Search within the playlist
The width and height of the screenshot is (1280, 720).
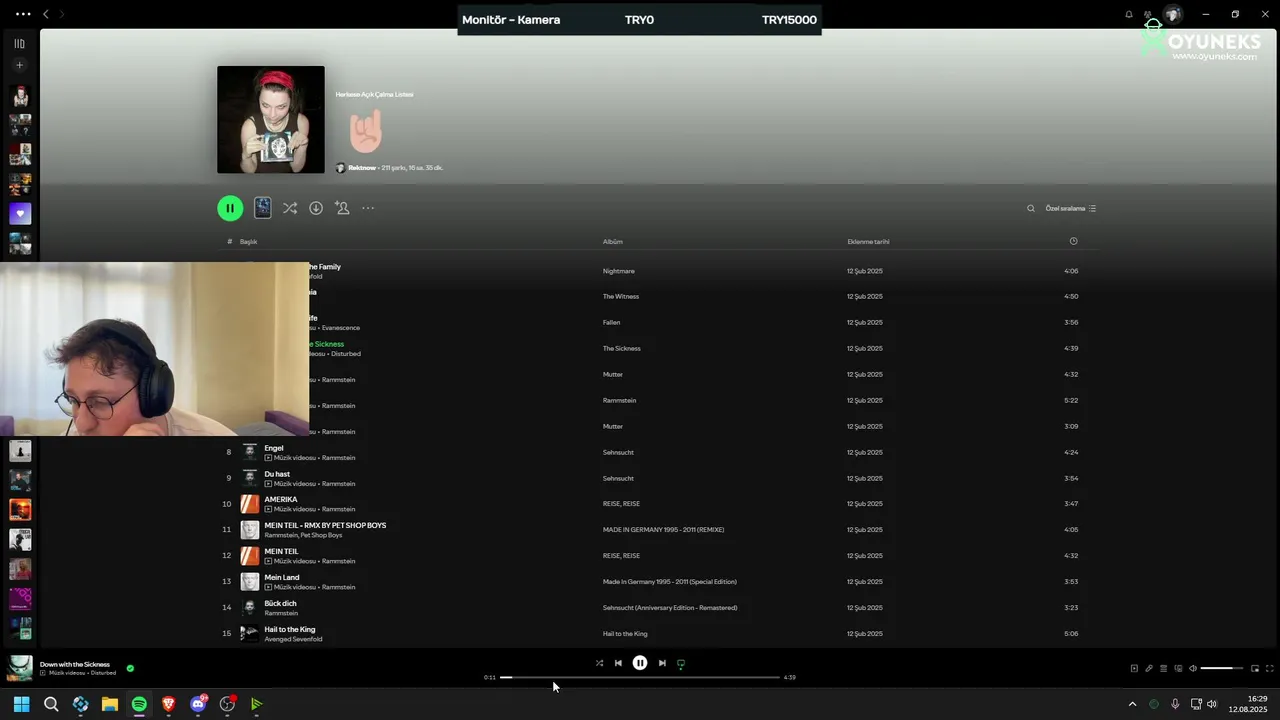tap(1031, 208)
